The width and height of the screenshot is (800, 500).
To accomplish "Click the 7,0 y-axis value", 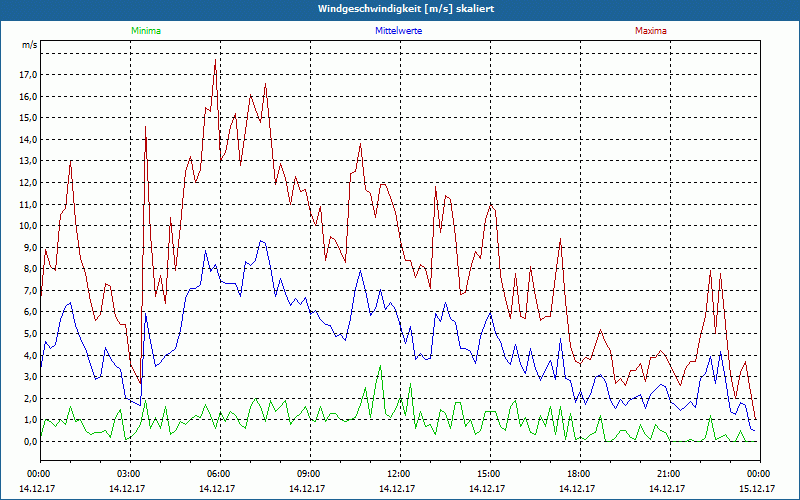I will [x=30, y=291].
